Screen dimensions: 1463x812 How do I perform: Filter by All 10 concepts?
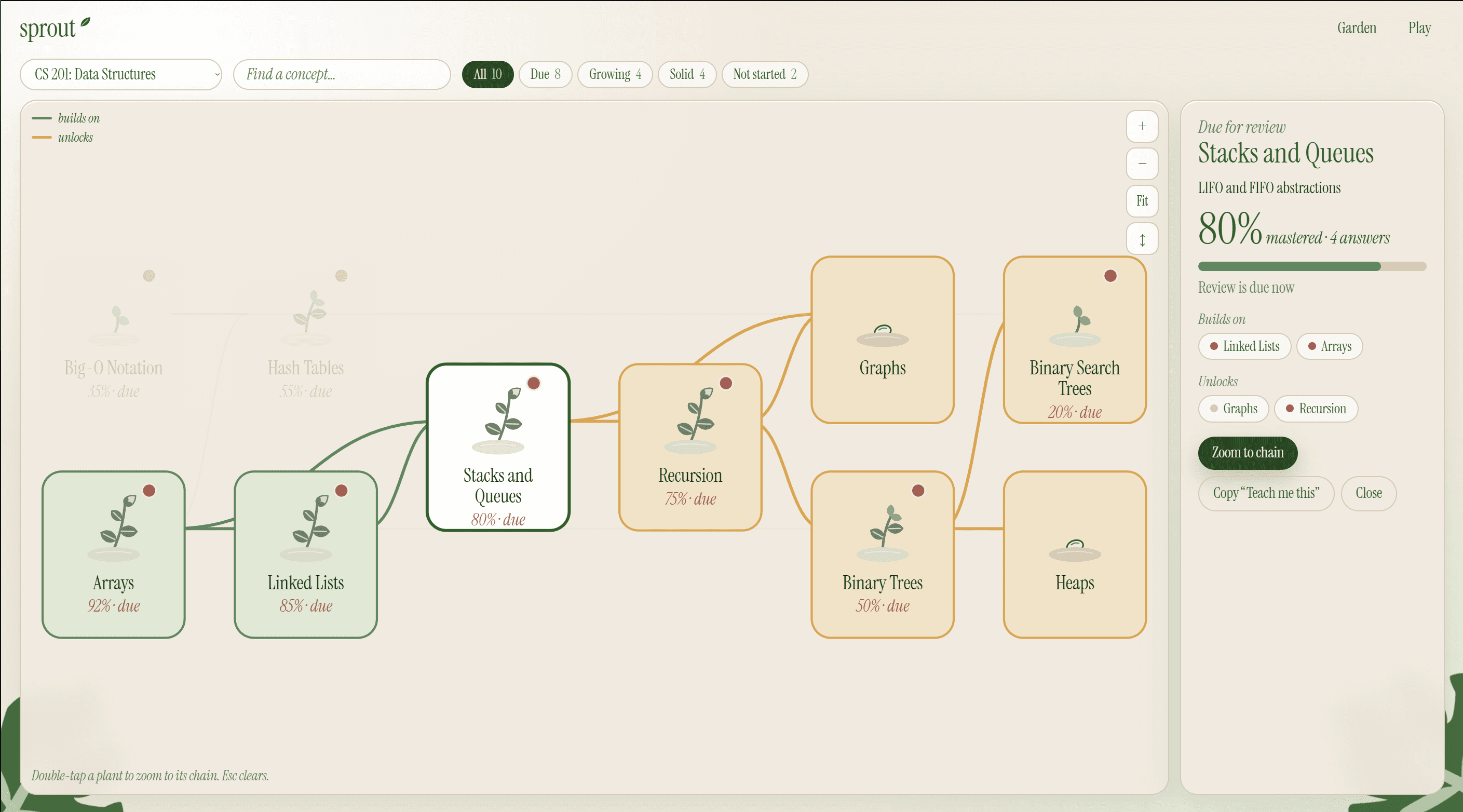[487, 74]
